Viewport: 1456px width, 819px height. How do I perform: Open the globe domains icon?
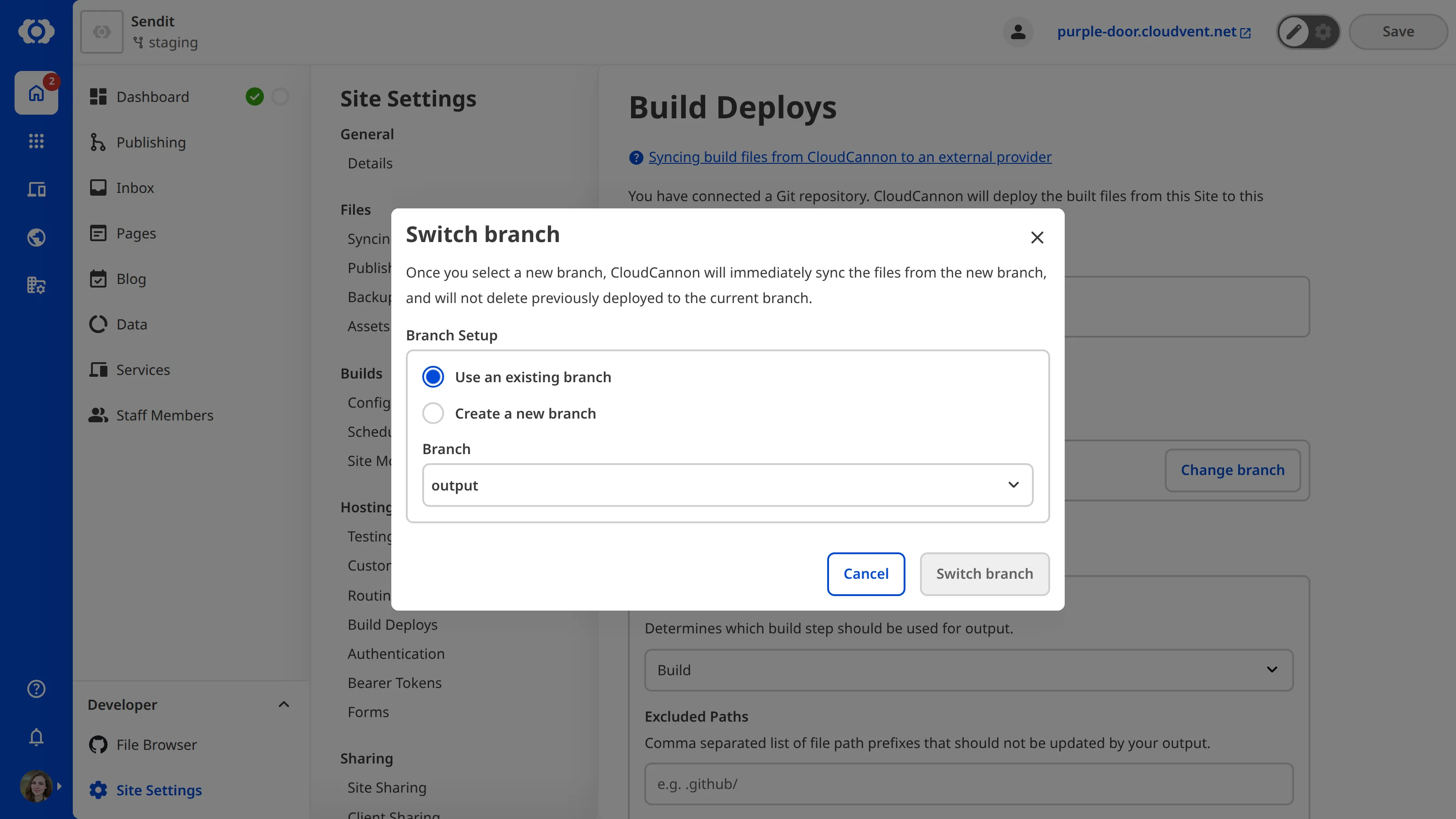coord(36,237)
